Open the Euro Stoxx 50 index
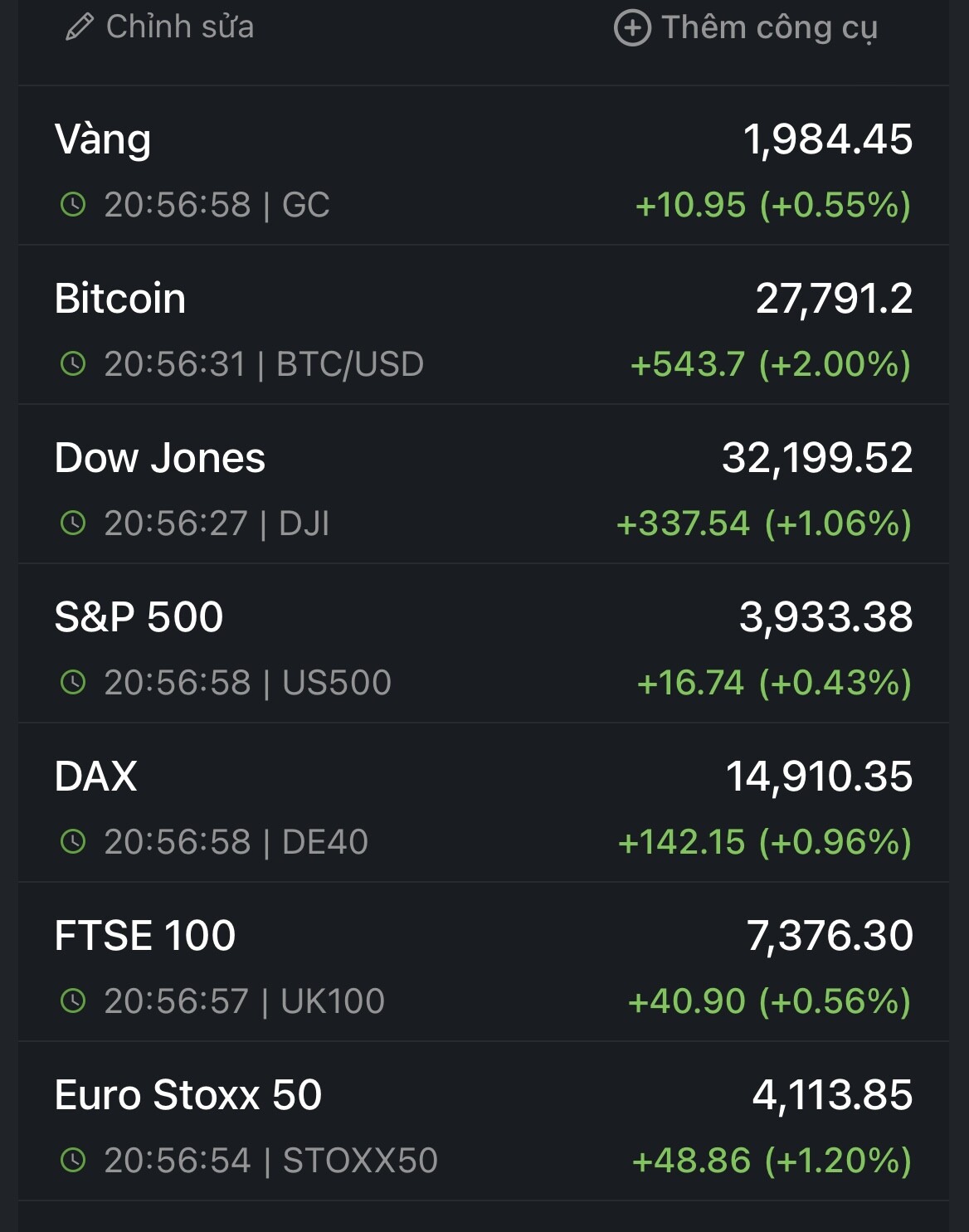 (x=188, y=1095)
